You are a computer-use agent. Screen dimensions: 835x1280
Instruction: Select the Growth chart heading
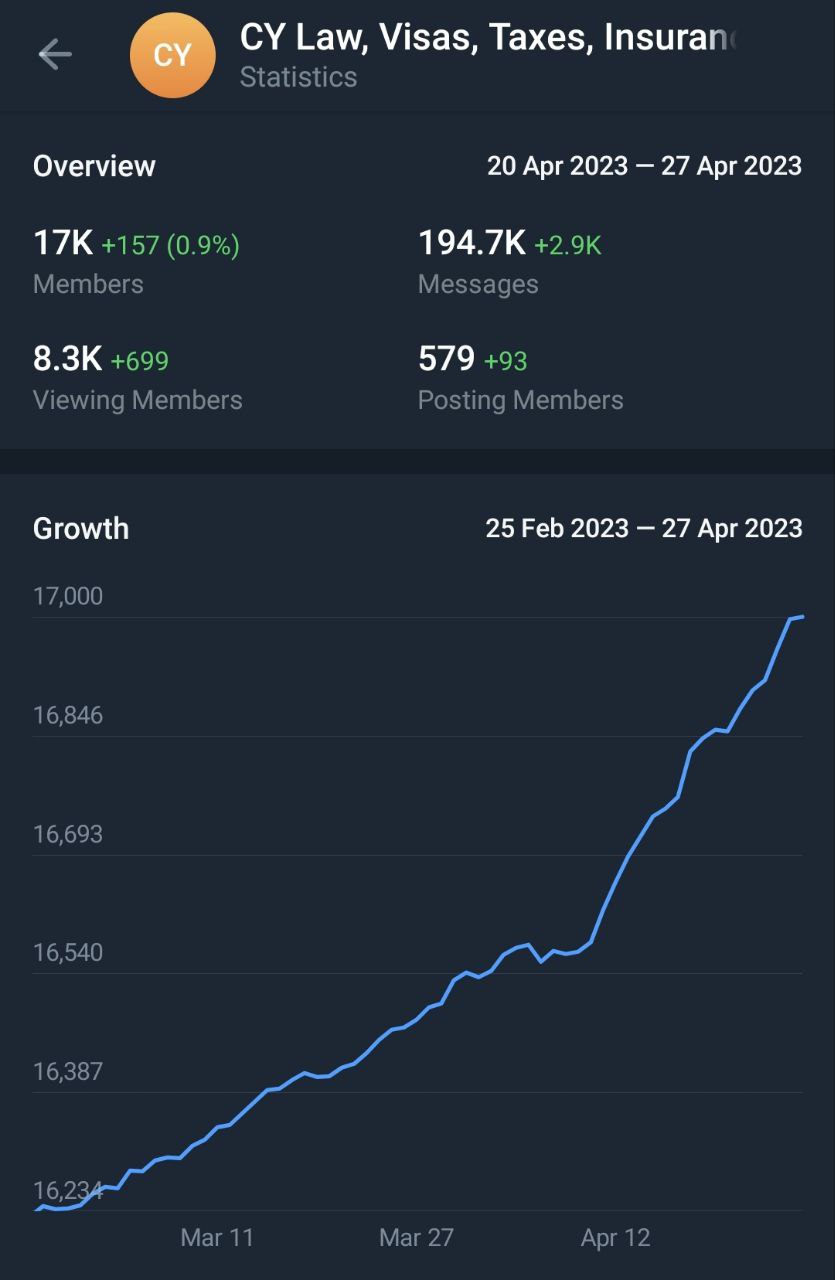(x=81, y=528)
